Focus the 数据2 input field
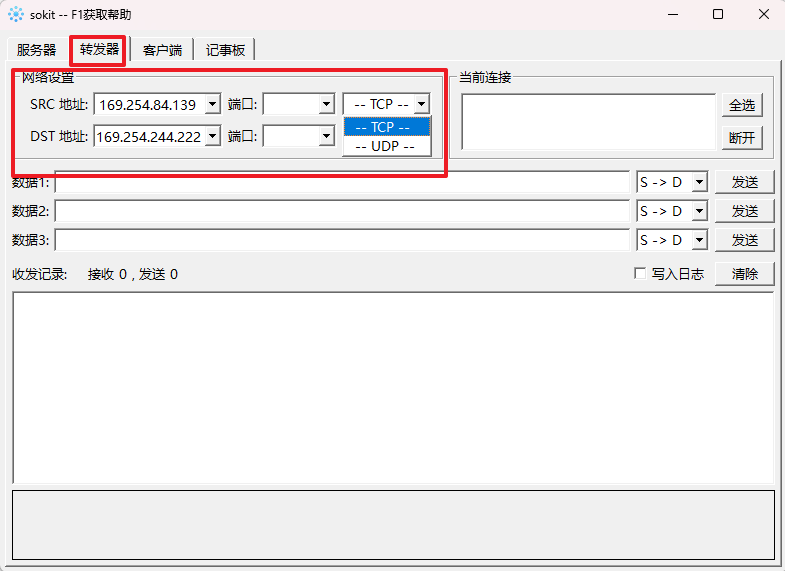 342,211
